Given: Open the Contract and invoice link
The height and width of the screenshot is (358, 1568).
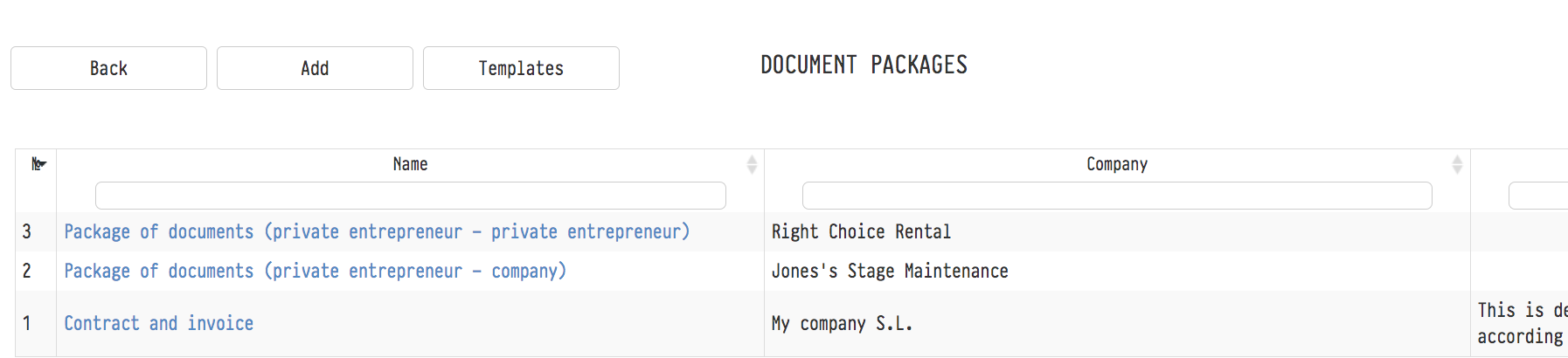Looking at the screenshot, I should pos(158,324).
